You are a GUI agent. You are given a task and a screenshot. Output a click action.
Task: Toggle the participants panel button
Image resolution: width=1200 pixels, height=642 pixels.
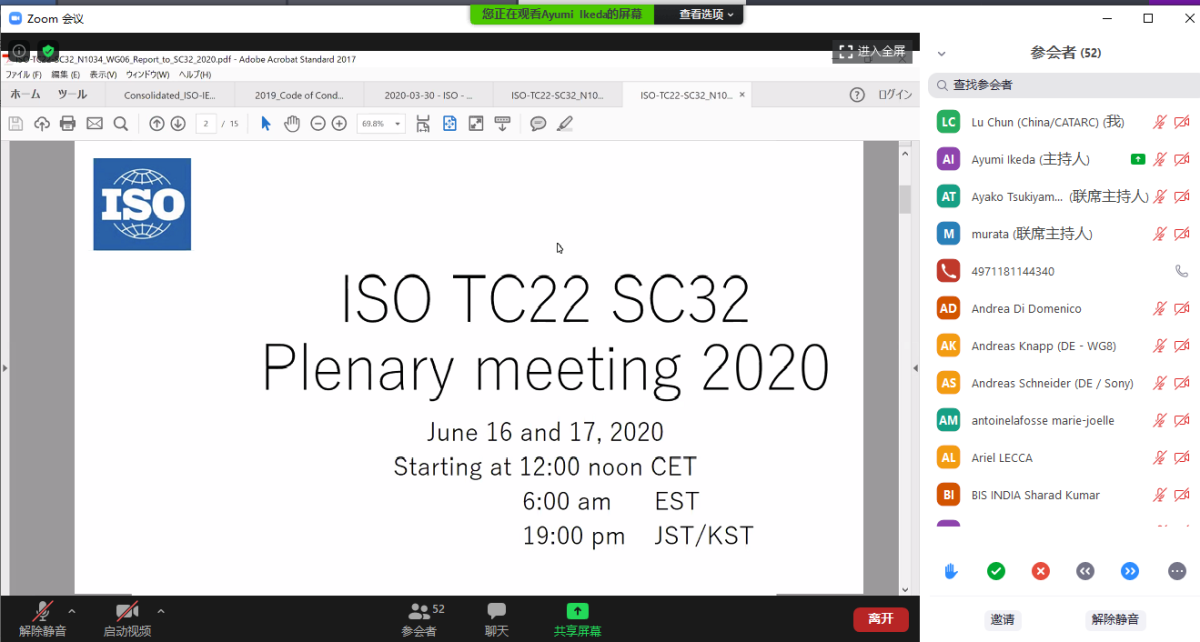(419, 619)
